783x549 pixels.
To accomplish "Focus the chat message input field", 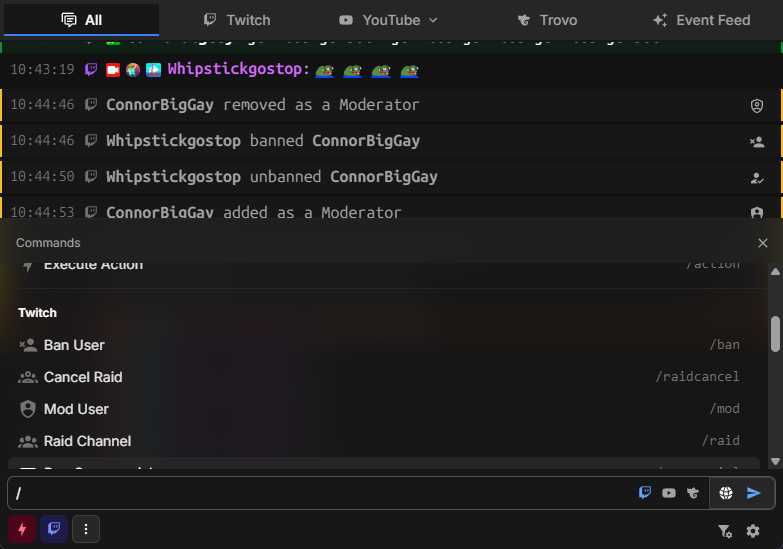I will [x=322, y=493].
